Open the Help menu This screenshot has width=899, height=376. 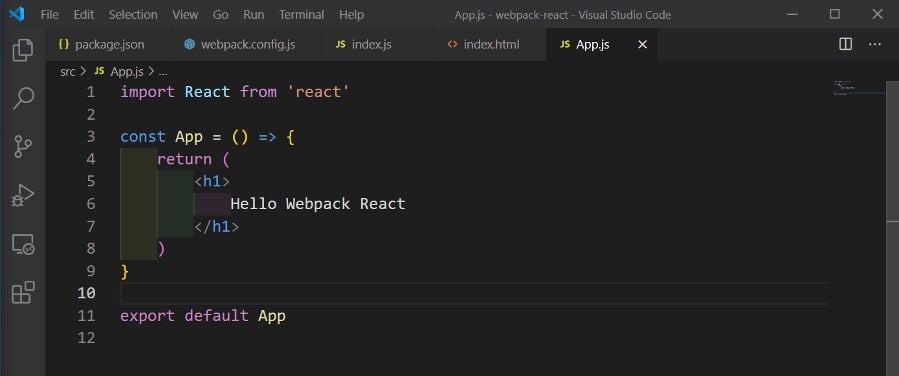point(351,14)
